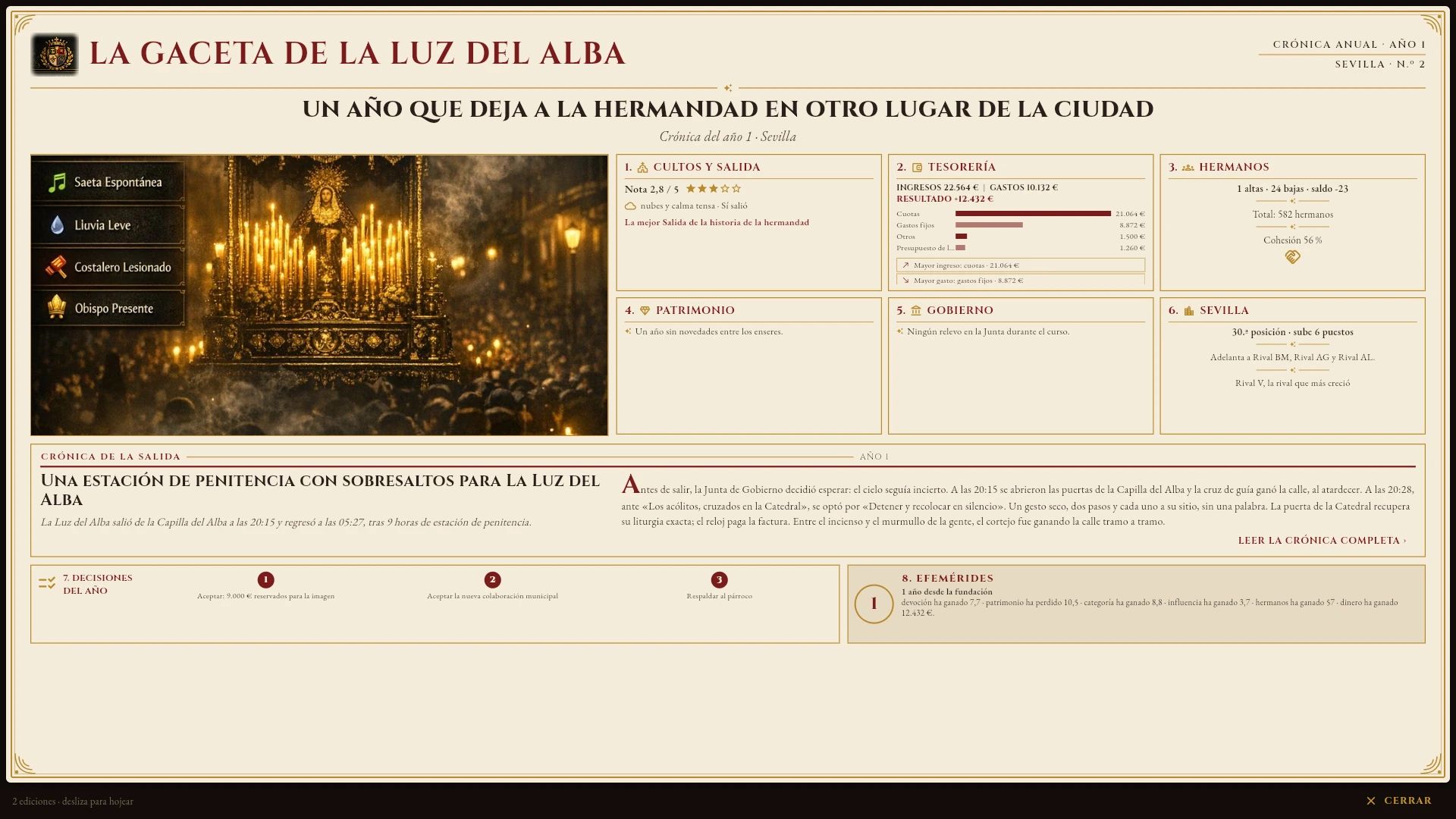Click 'Rival V, la rival que más creció'
The image size is (1456, 819).
tap(1293, 384)
